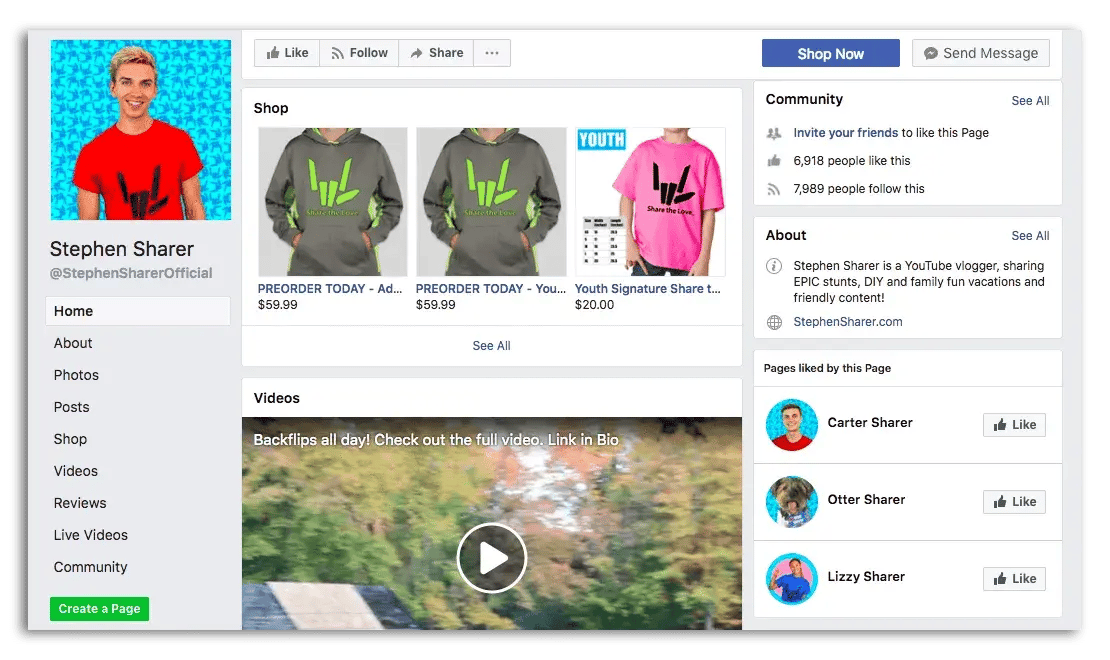The width and height of the screenshot is (1110, 660).
Task: Open the Reviews section from sidebar
Action: [x=80, y=503]
